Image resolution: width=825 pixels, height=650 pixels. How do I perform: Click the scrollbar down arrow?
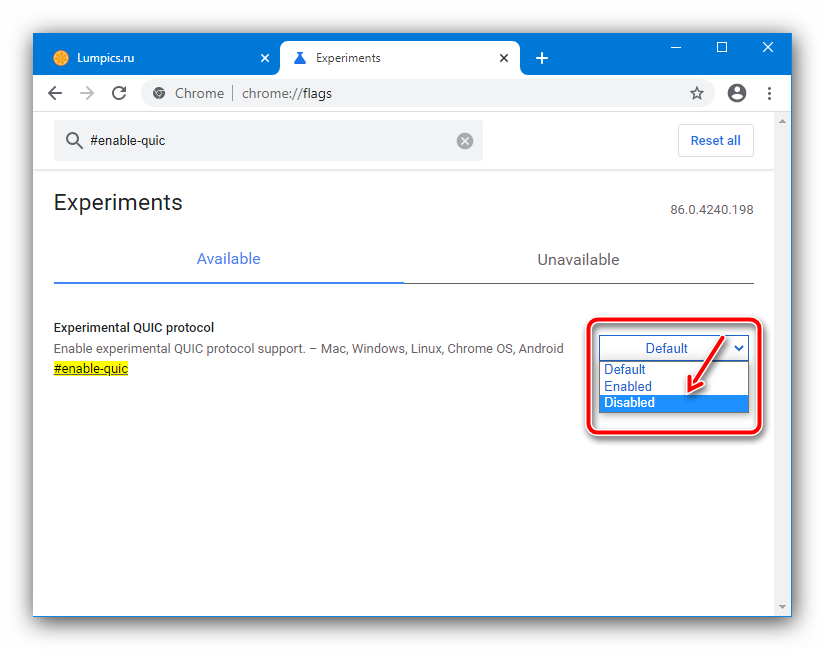pyautogui.click(x=782, y=607)
